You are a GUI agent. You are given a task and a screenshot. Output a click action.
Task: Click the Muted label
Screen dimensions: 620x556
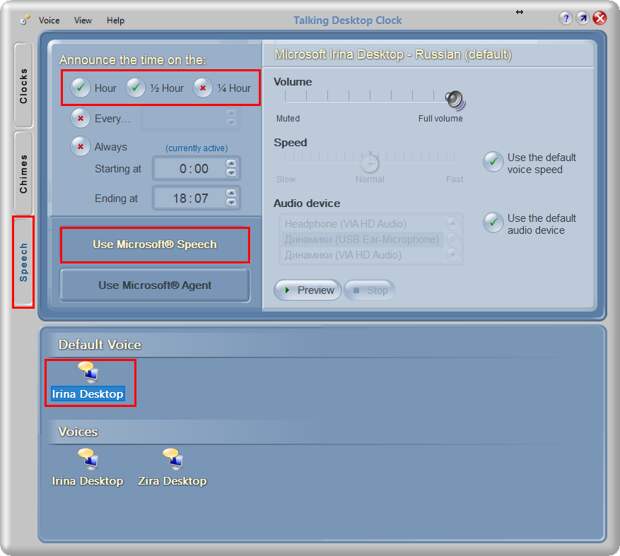point(288,118)
